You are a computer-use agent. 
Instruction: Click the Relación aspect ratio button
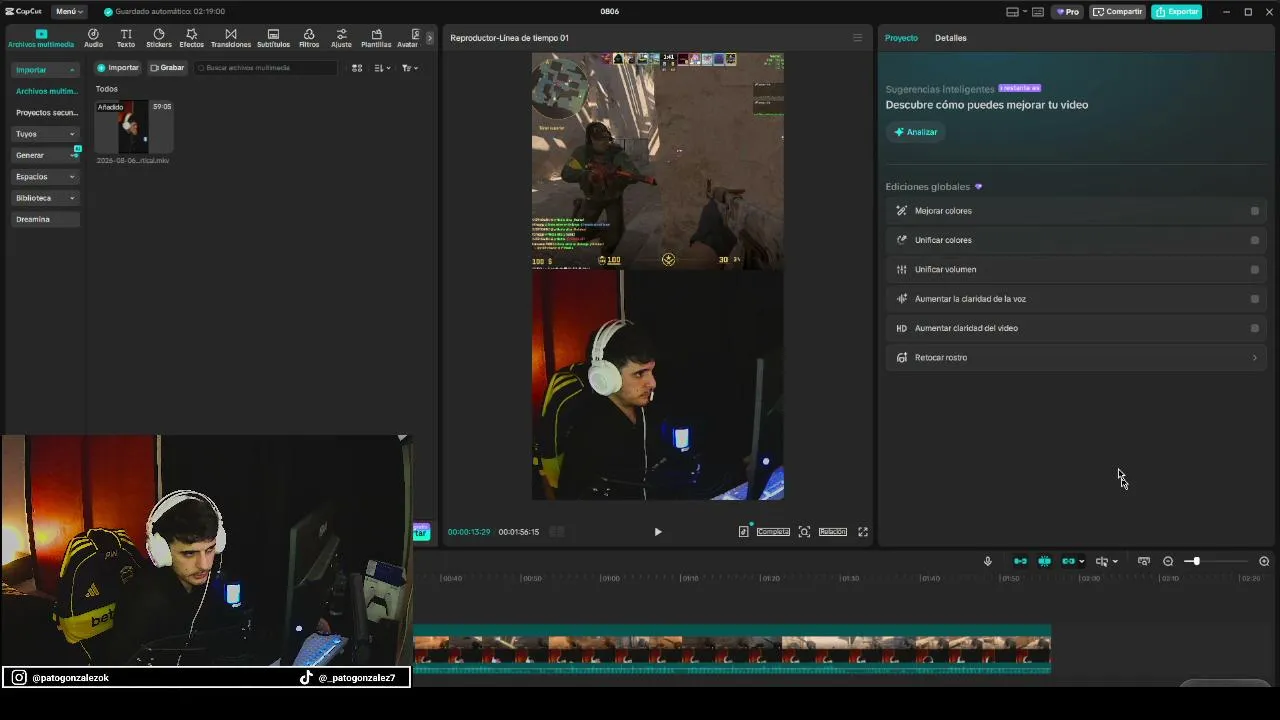[x=833, y=532]
